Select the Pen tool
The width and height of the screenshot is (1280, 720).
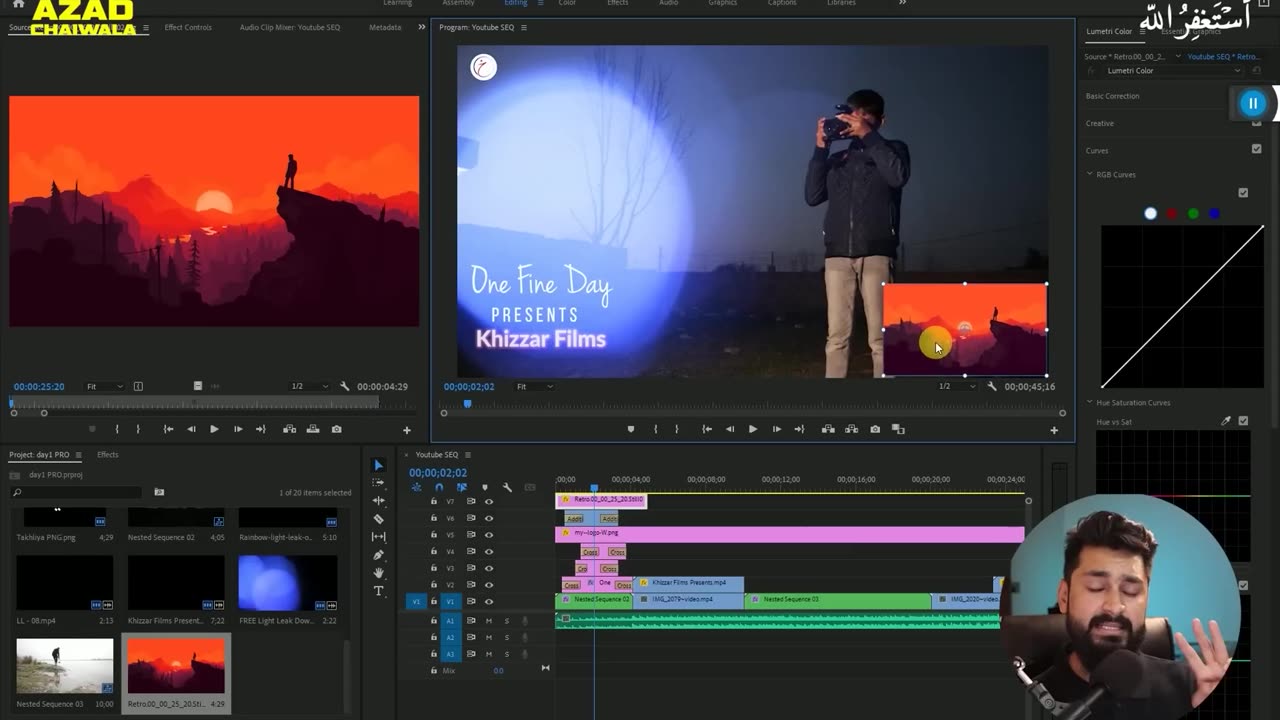pyautogui.click(x=378, y=555)
